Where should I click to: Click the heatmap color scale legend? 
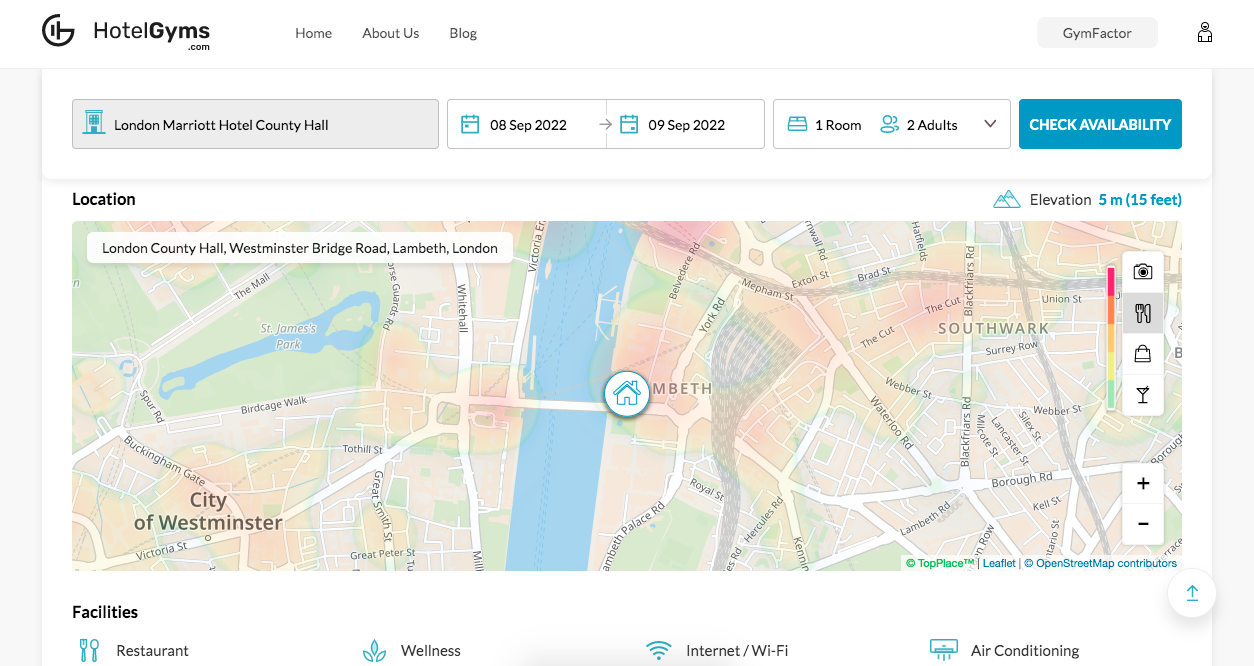1111,338
